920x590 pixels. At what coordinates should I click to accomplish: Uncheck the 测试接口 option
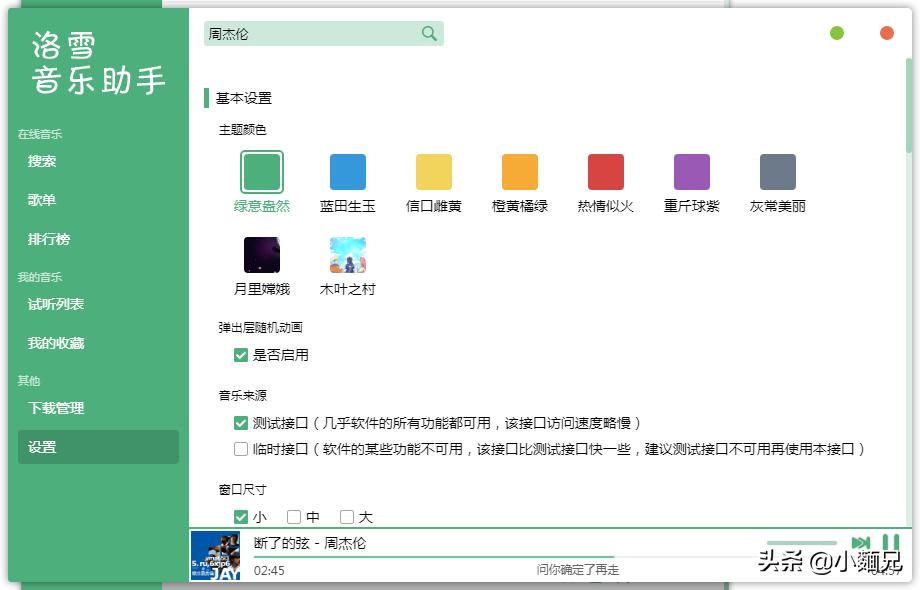point(240,422)
